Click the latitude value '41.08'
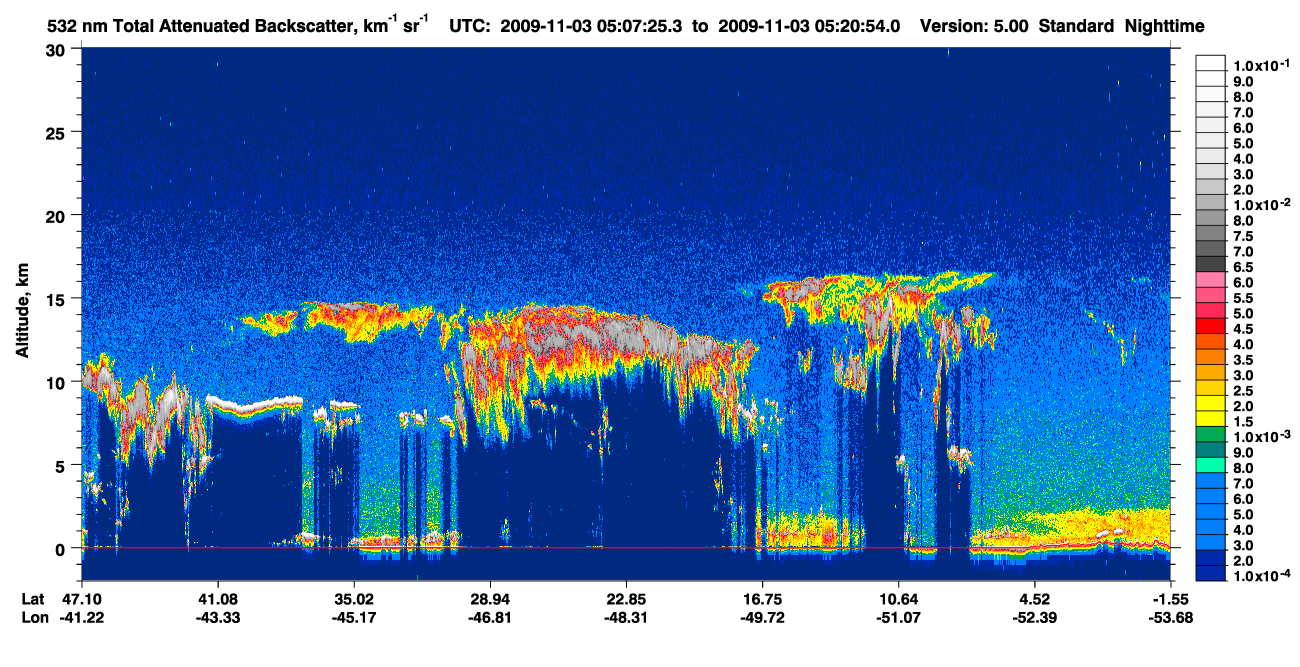This screenshot has width=1300, height=667. click(x=217, y=599)
